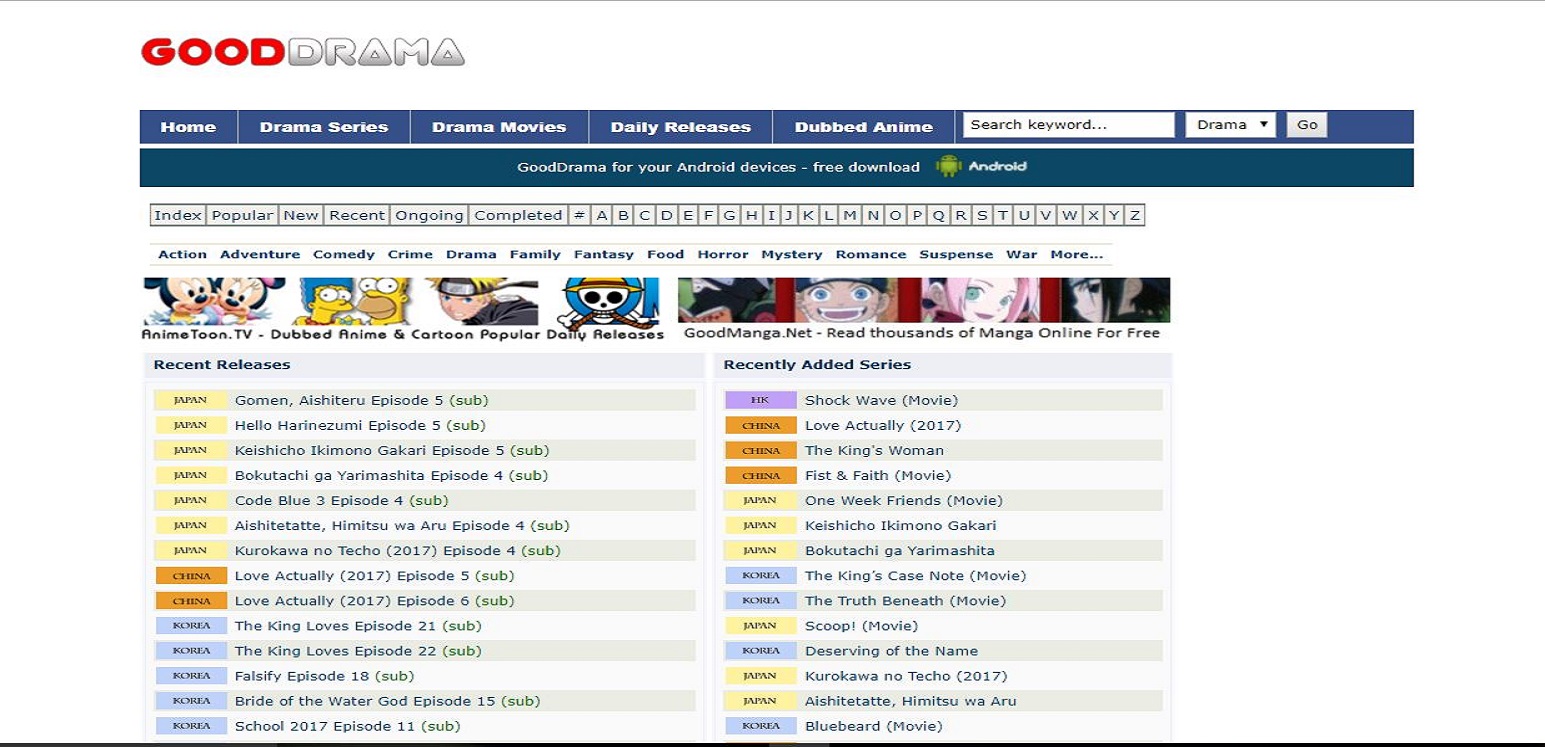Open Kurokawa no Techo (2017) Episode 4

[397, 551]
